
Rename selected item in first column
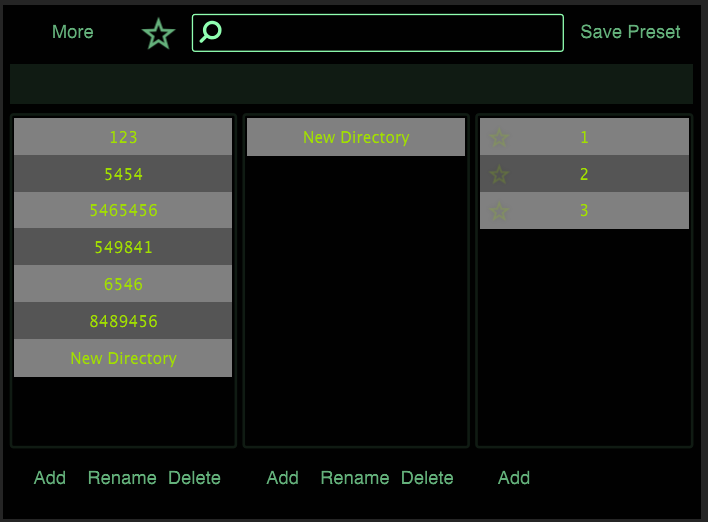(x=122, y=478)
